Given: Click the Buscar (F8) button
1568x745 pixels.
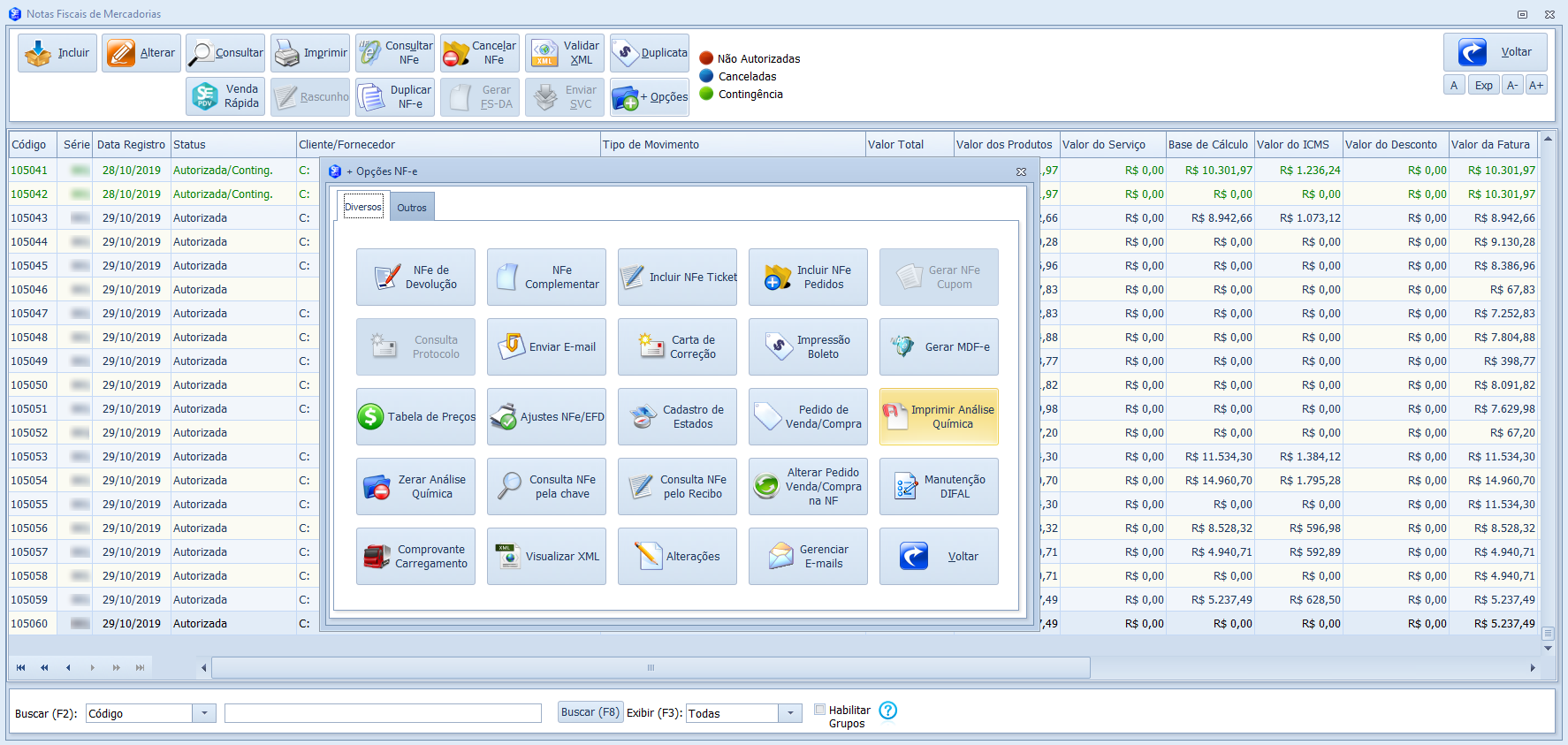Looking at the screenshot, I should pyautogui.click(x=590, y=712).
